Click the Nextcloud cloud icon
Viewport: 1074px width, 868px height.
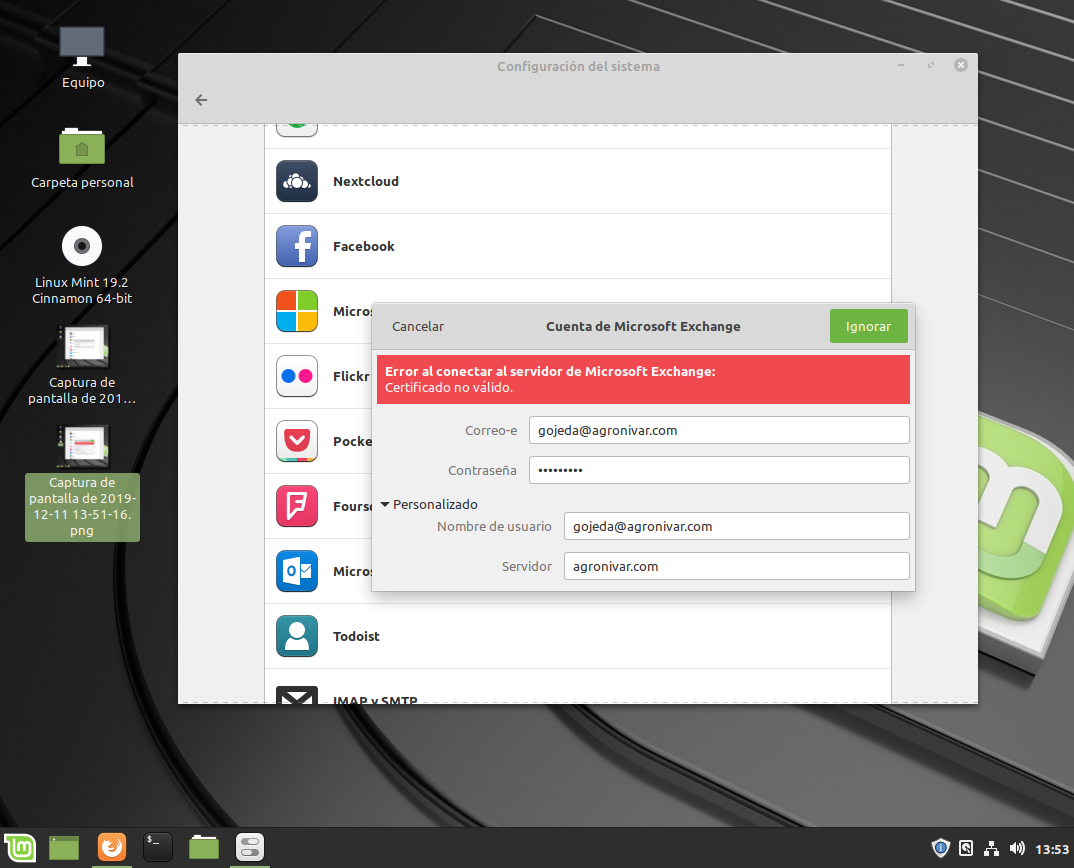point(297,181)
